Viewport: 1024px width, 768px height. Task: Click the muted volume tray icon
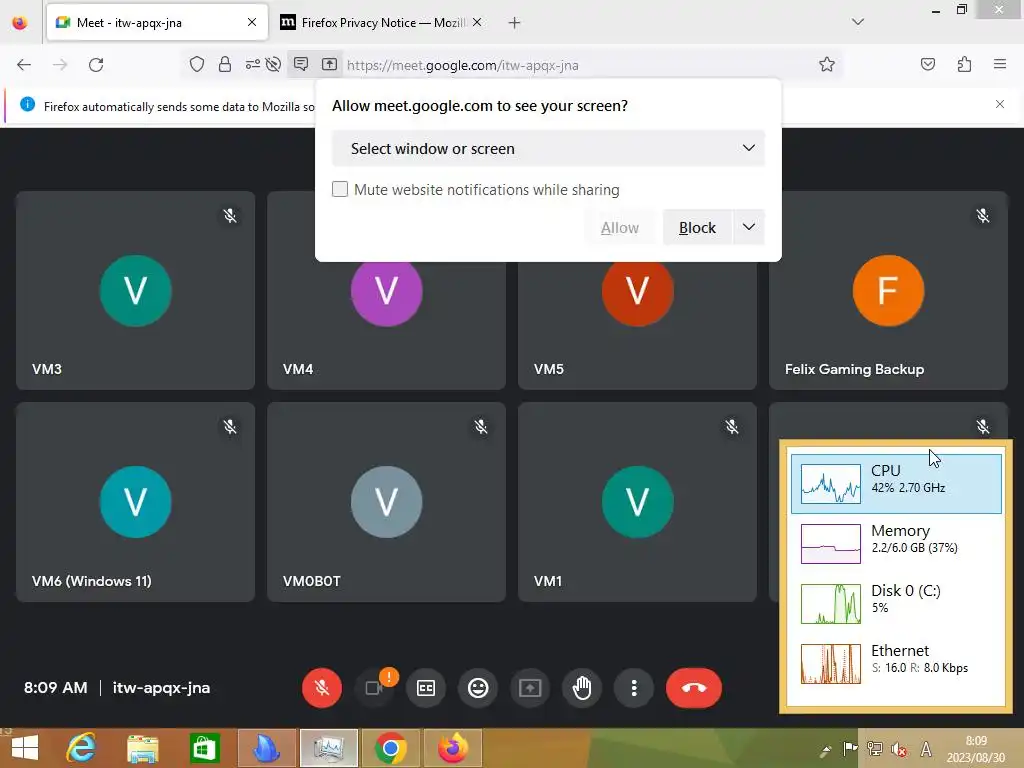coord(899,749)
